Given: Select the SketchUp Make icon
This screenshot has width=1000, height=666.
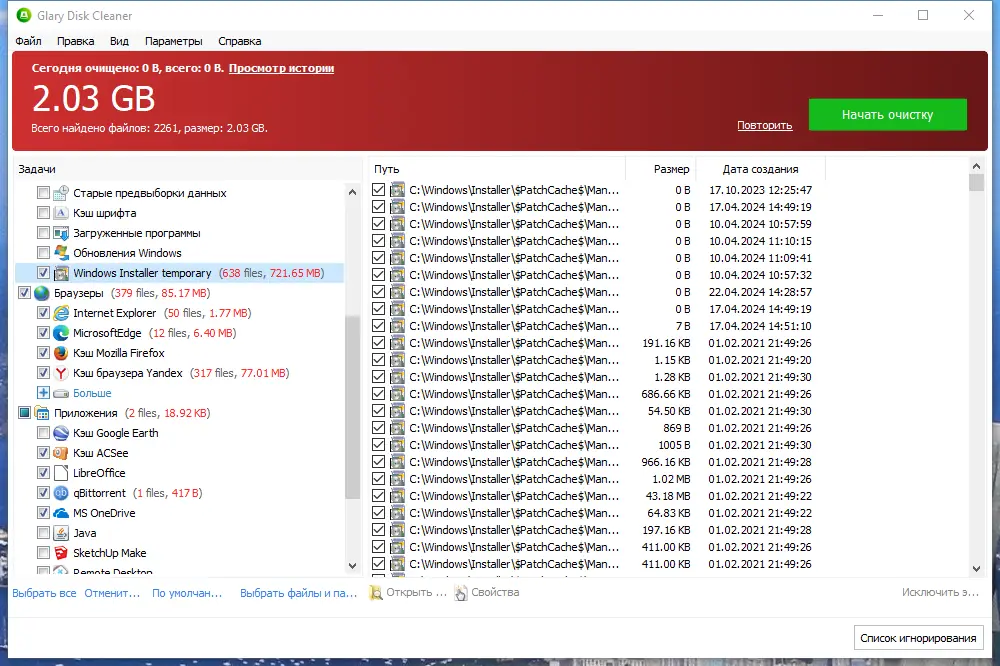Looking at the screenshot, I should (x=61, y=553).
